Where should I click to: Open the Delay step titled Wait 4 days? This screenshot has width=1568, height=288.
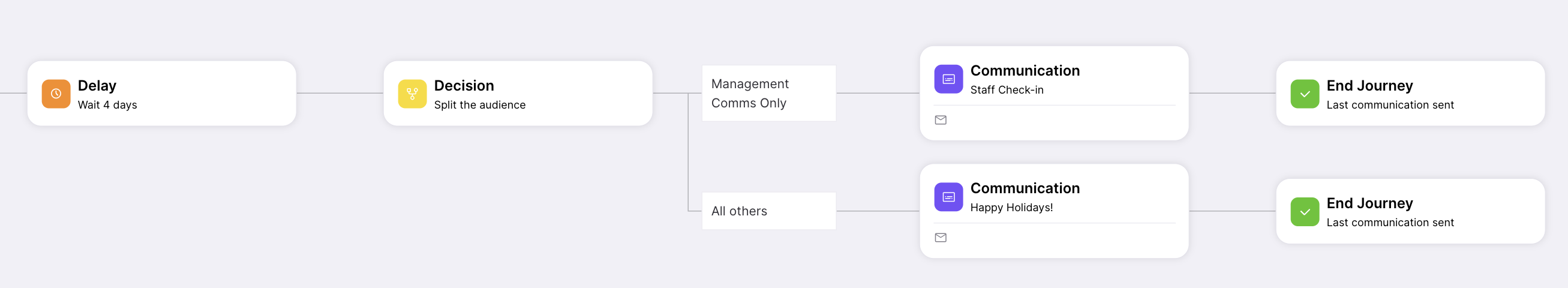click(x=162, y=93)
